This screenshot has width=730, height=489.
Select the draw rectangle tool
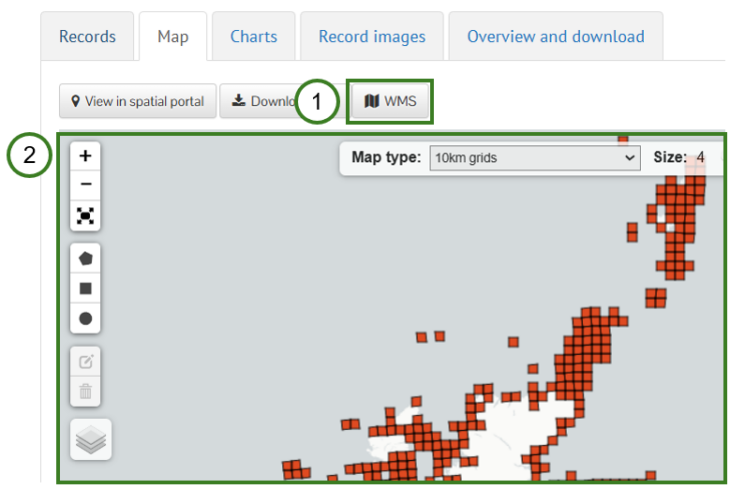coord(85,288)
